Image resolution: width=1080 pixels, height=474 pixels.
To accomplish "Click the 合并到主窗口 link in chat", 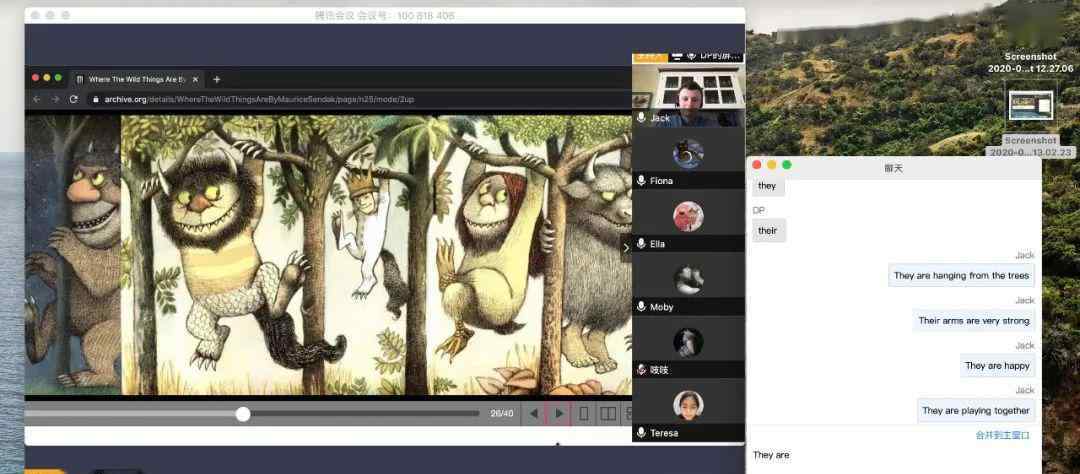I will click(1002, 435).
